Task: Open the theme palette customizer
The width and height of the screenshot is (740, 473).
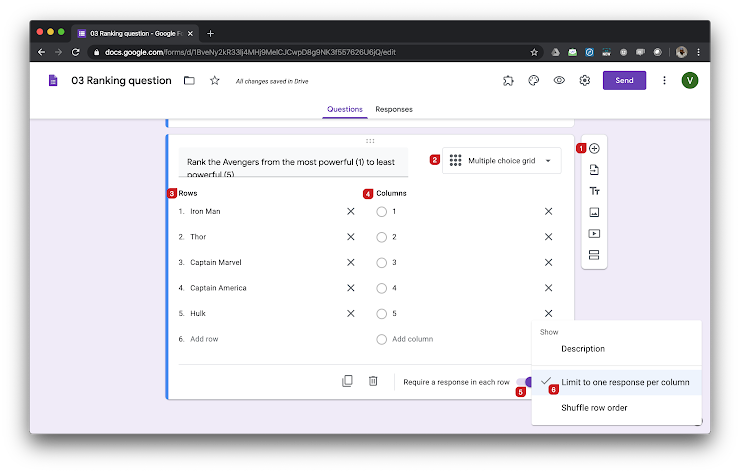Action: pyautogui.click(x=534, y=81)
